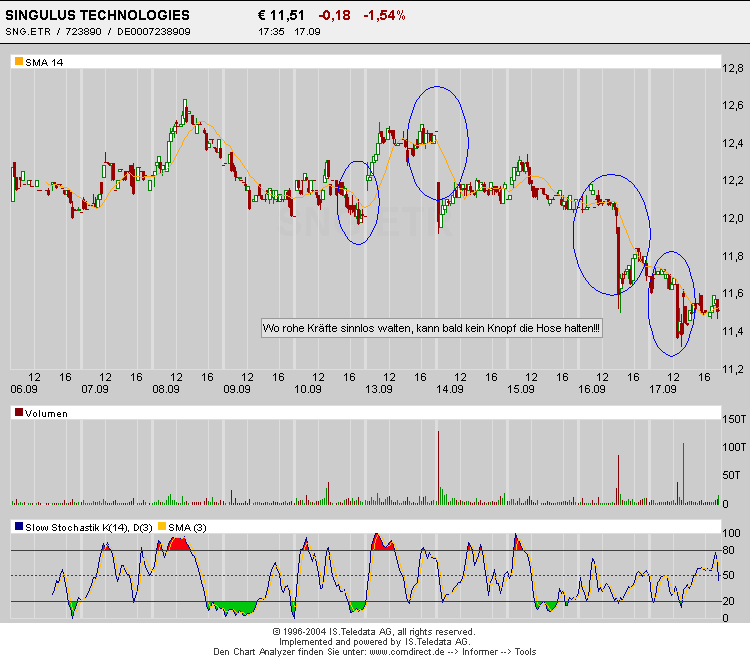This screenshot has height=657, width=750.
Task: Click the 11,6 price axis label
Action: 733,293
